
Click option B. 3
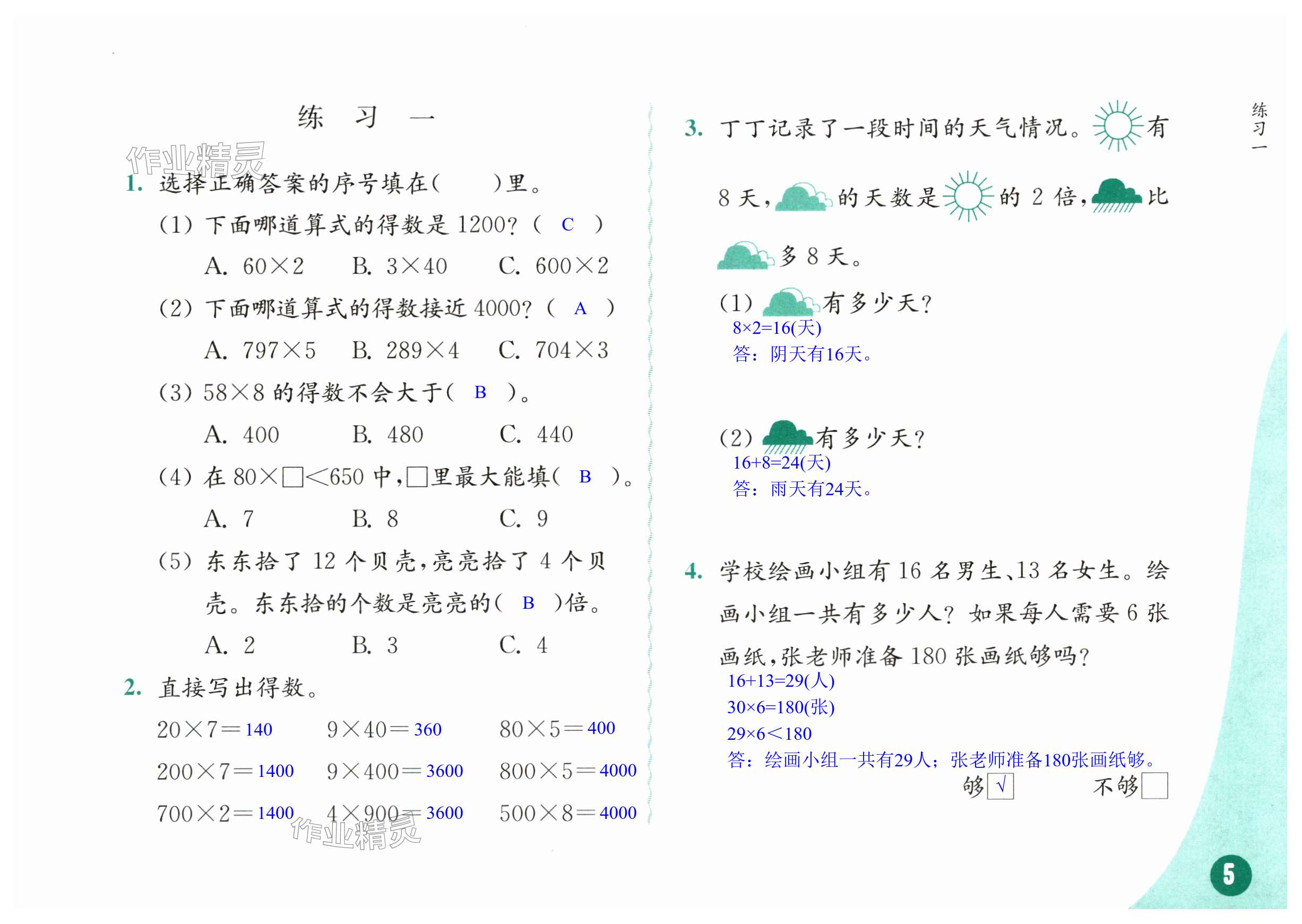(375, 646)
